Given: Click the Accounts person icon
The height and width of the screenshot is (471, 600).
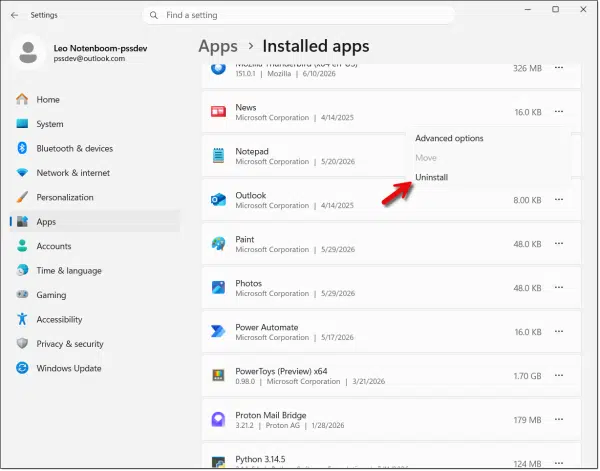Looking at the screenshot, I should pos(22,246).
